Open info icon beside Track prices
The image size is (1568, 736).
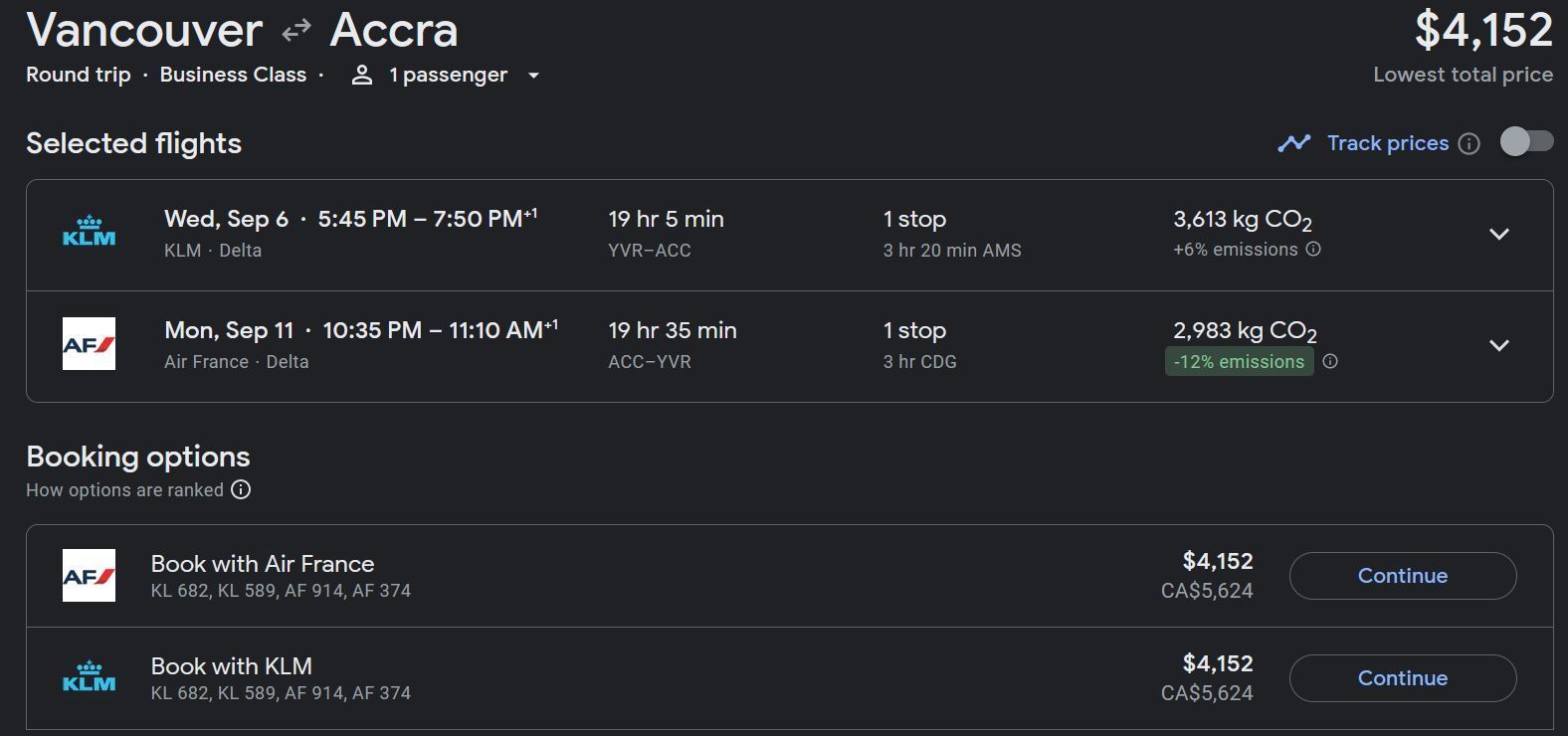[1469, 143]
